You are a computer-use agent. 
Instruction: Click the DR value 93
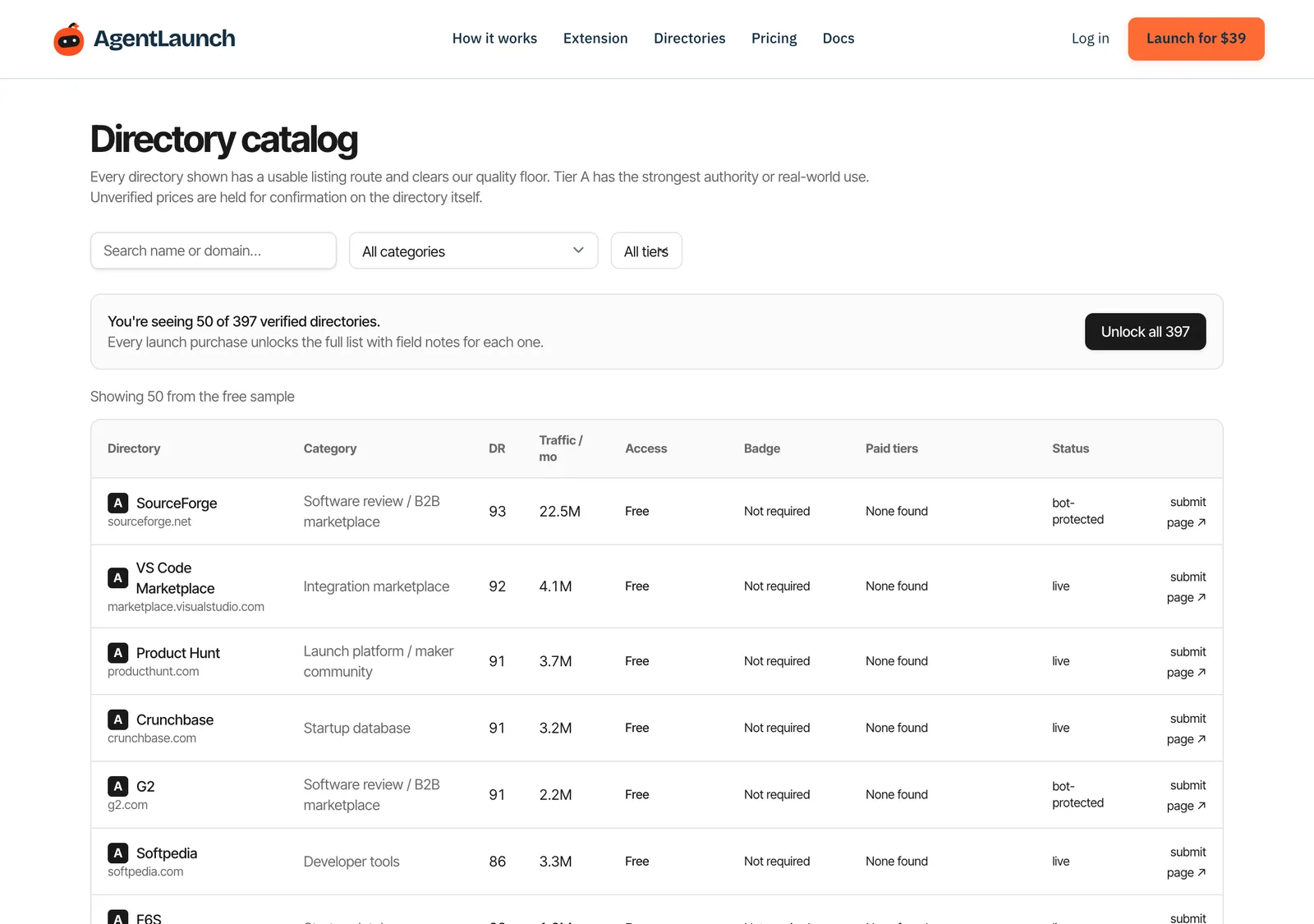pos(498,511)
